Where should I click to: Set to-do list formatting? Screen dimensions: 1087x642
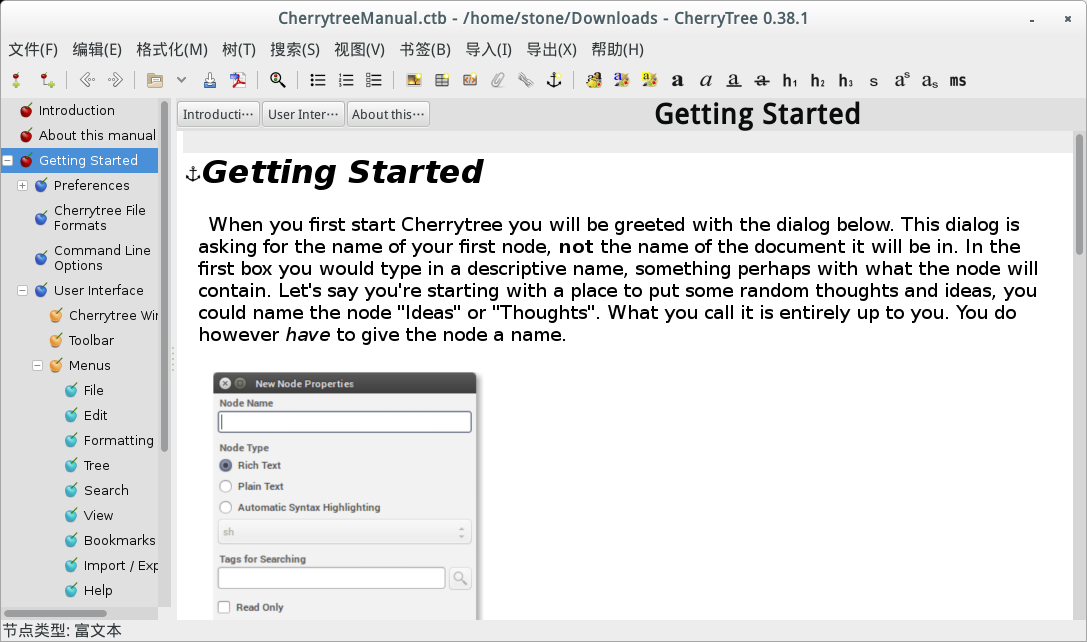click(374, 80)
